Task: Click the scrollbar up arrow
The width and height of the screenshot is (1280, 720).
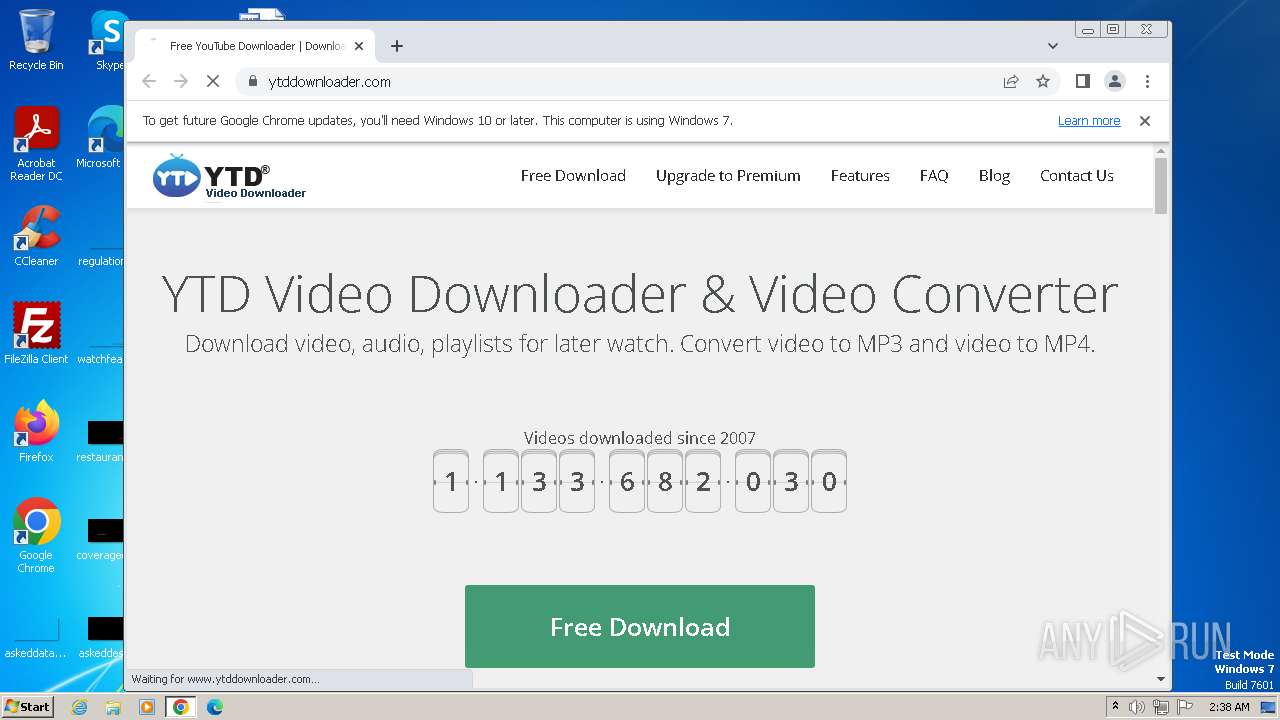Action: tap(1161, 150)
